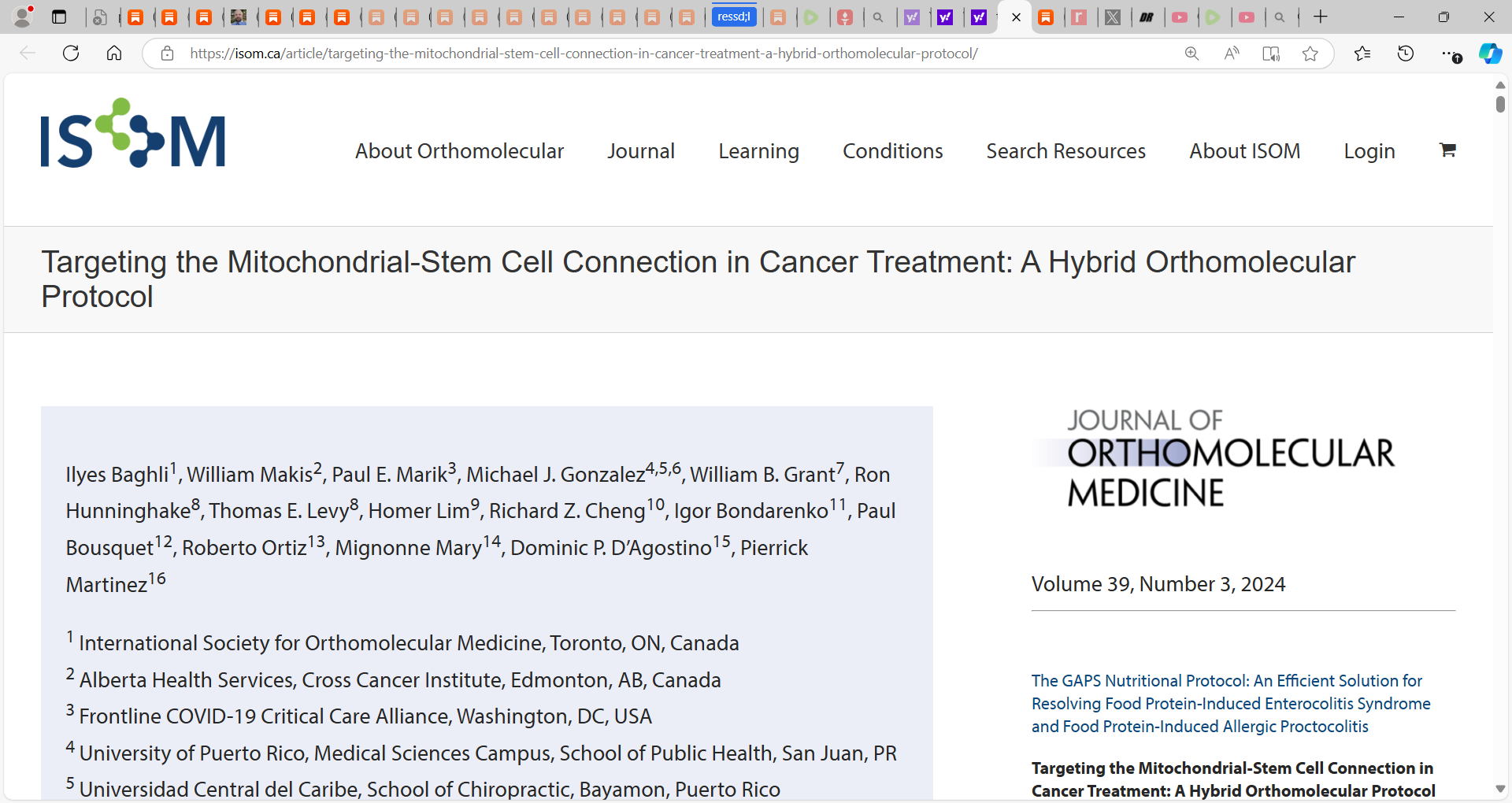The height and width of the screenshot is (803, 1512).
Task: Open the About ISOM menu
Action: coord(1245,150)
